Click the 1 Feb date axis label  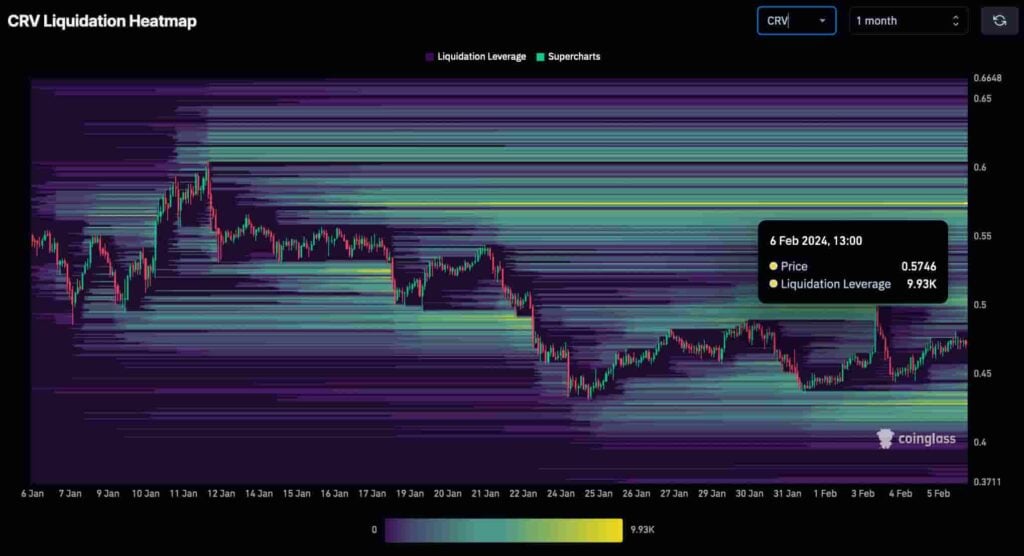pyautogui.click(x=825, y=494)
